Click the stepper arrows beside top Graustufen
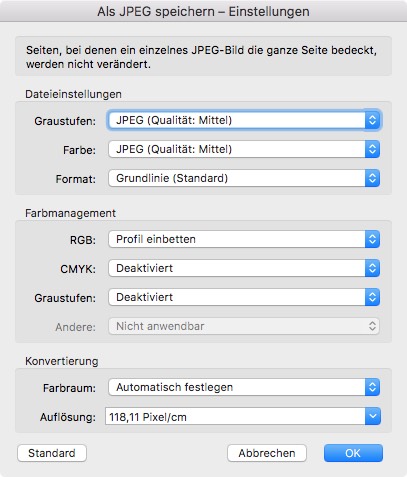 pos(372,120)
